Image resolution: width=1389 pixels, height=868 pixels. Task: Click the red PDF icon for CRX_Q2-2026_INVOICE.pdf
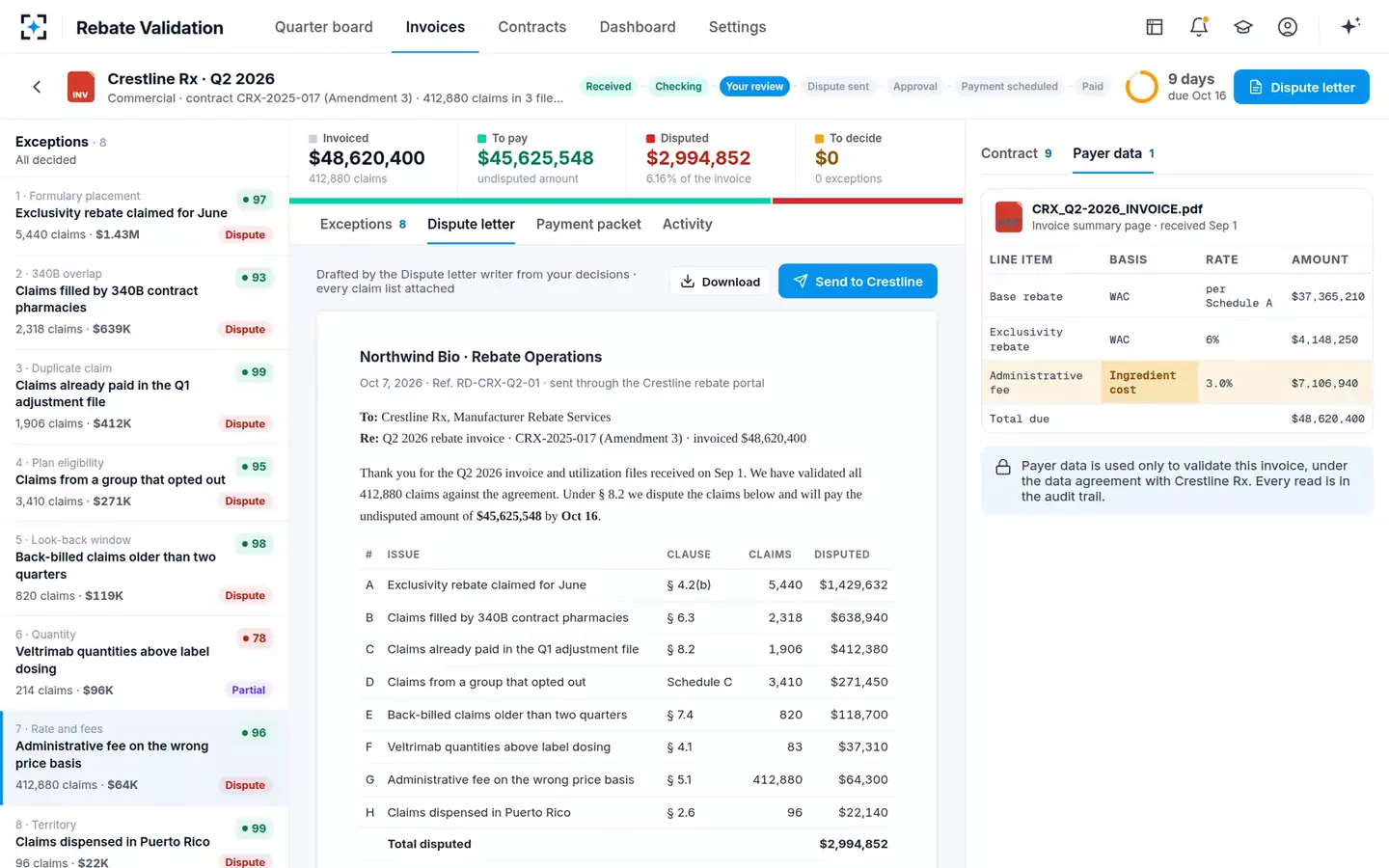coord(1009,217)
